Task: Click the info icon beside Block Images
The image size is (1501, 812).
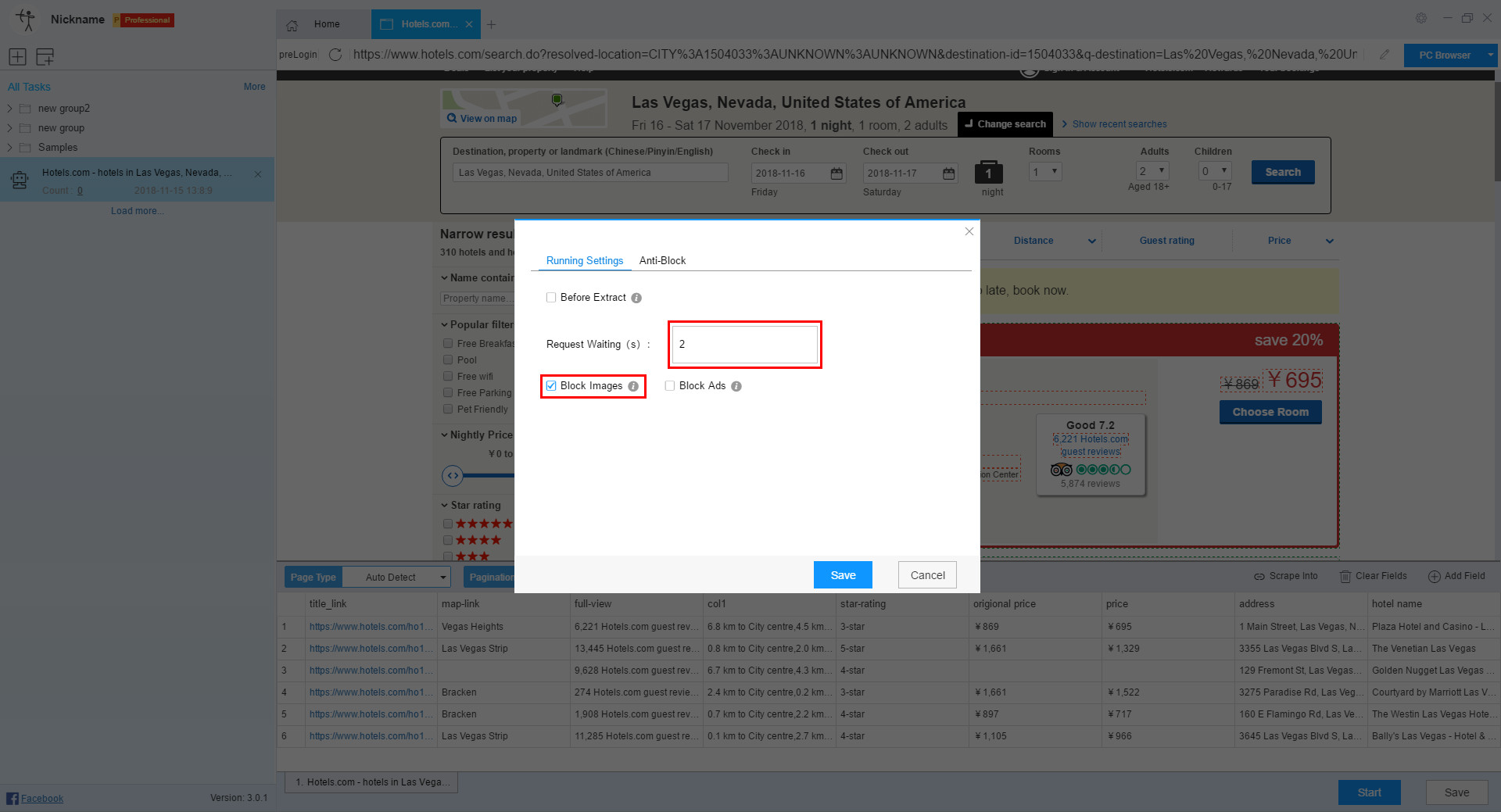Action: pyautogui.click(x=633, y=386)
